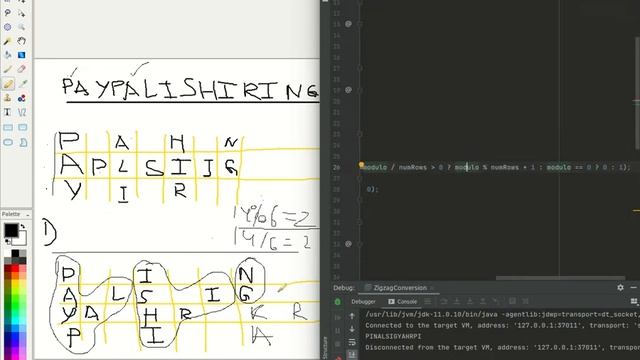Image resolution: width=640 pixels, height=360 pixels.
Task: Select the Rounded Rectangle shape tool
Action: tap(22, 127)
